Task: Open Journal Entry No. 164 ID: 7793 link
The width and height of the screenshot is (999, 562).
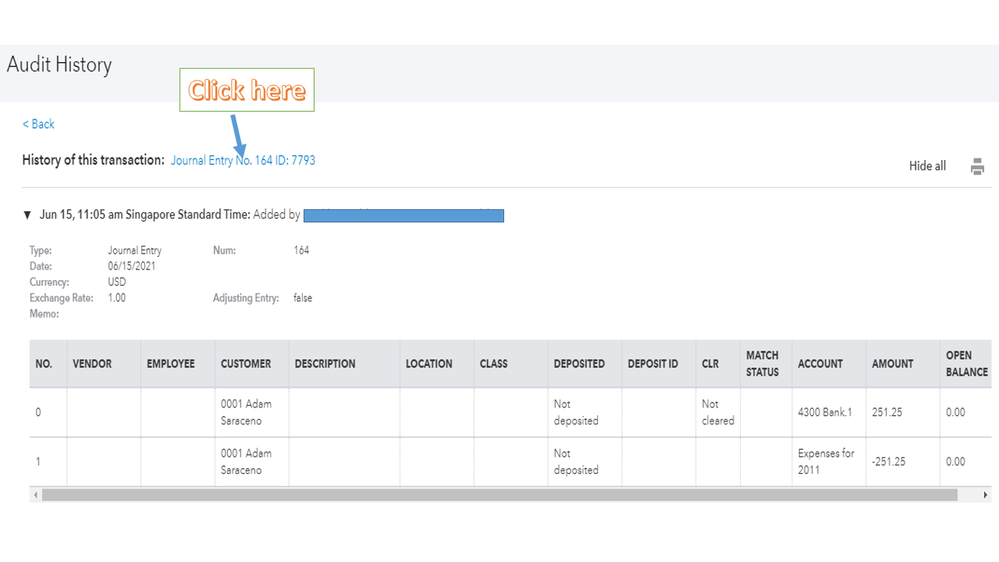Action: coord(243,160)
